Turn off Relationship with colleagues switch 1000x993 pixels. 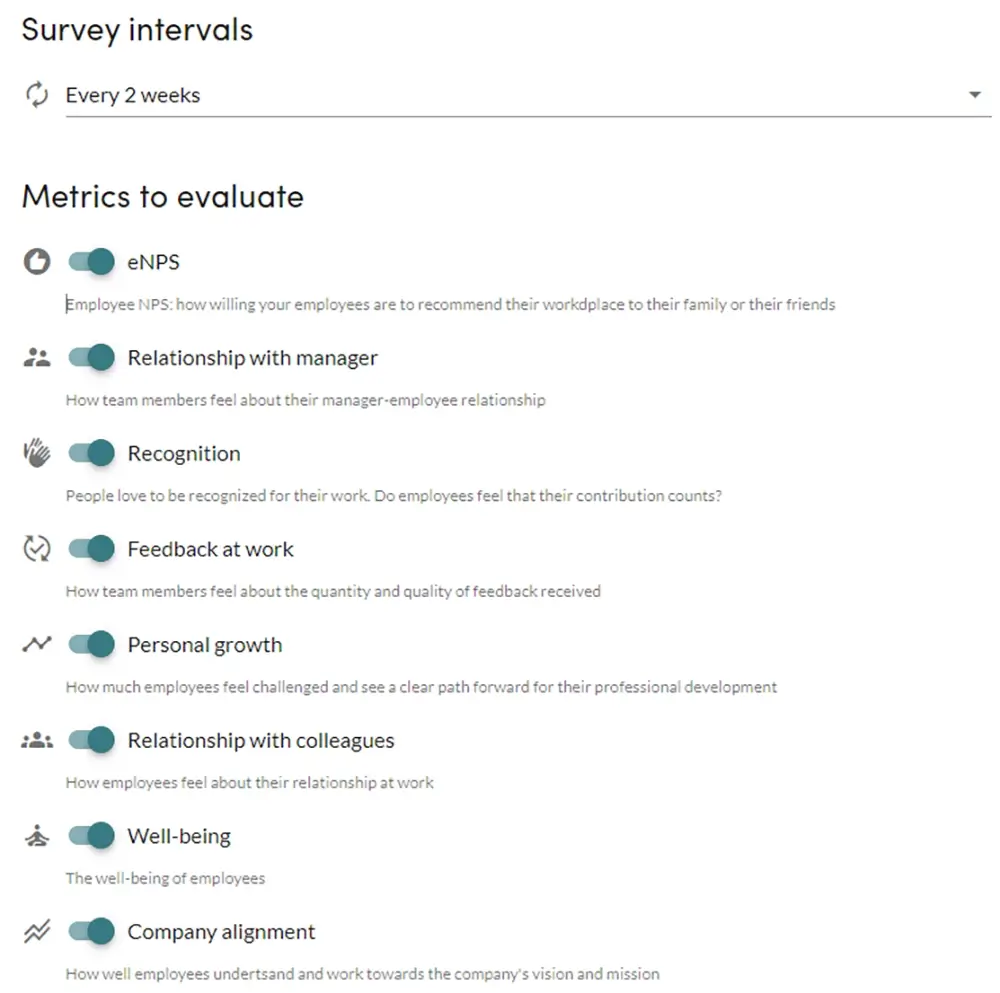92,740
